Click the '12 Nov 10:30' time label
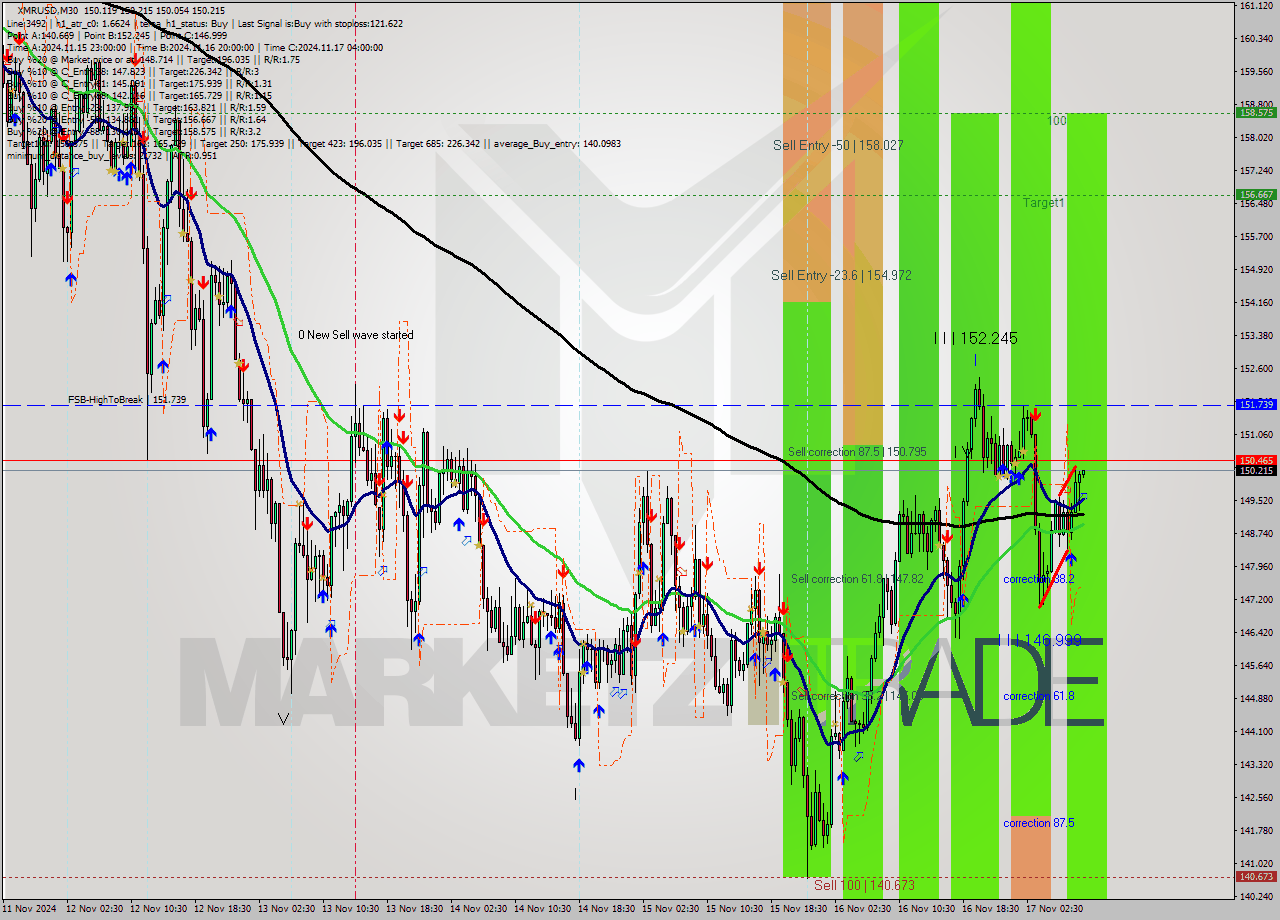The image size is (1280, 920). [x=158, y=909]
